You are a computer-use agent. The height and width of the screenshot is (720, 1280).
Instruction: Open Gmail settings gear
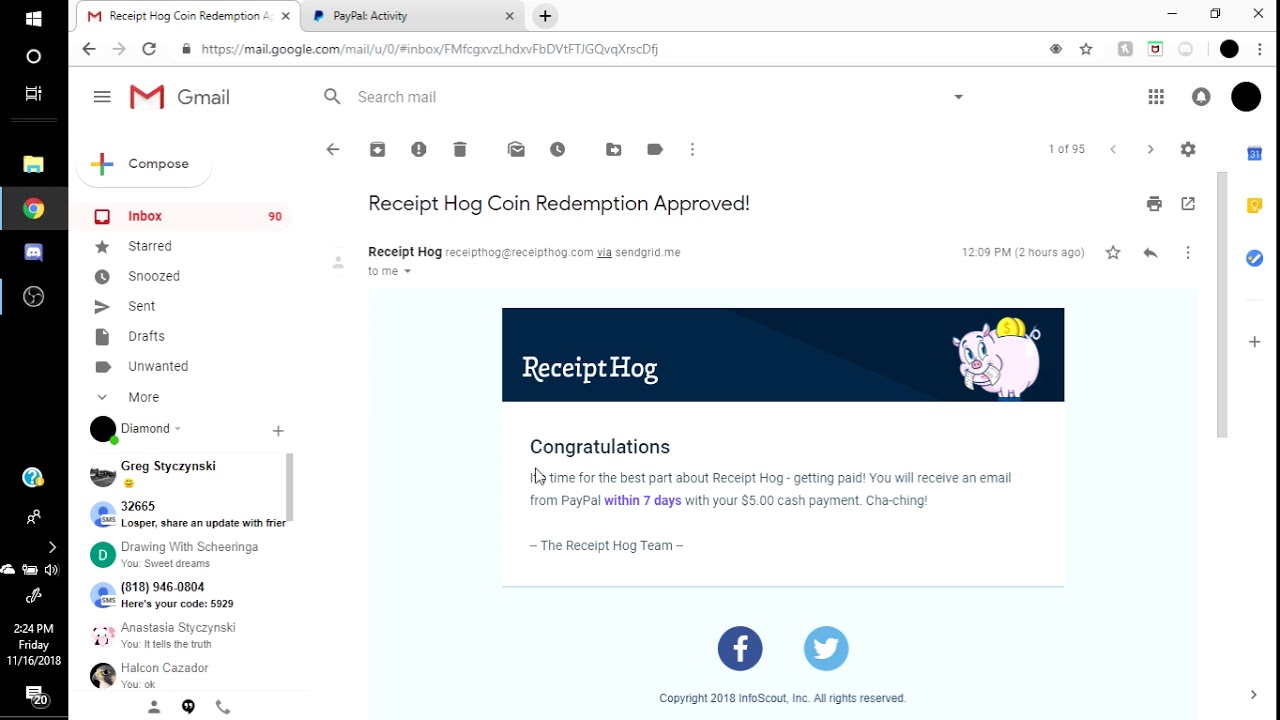1188,149
